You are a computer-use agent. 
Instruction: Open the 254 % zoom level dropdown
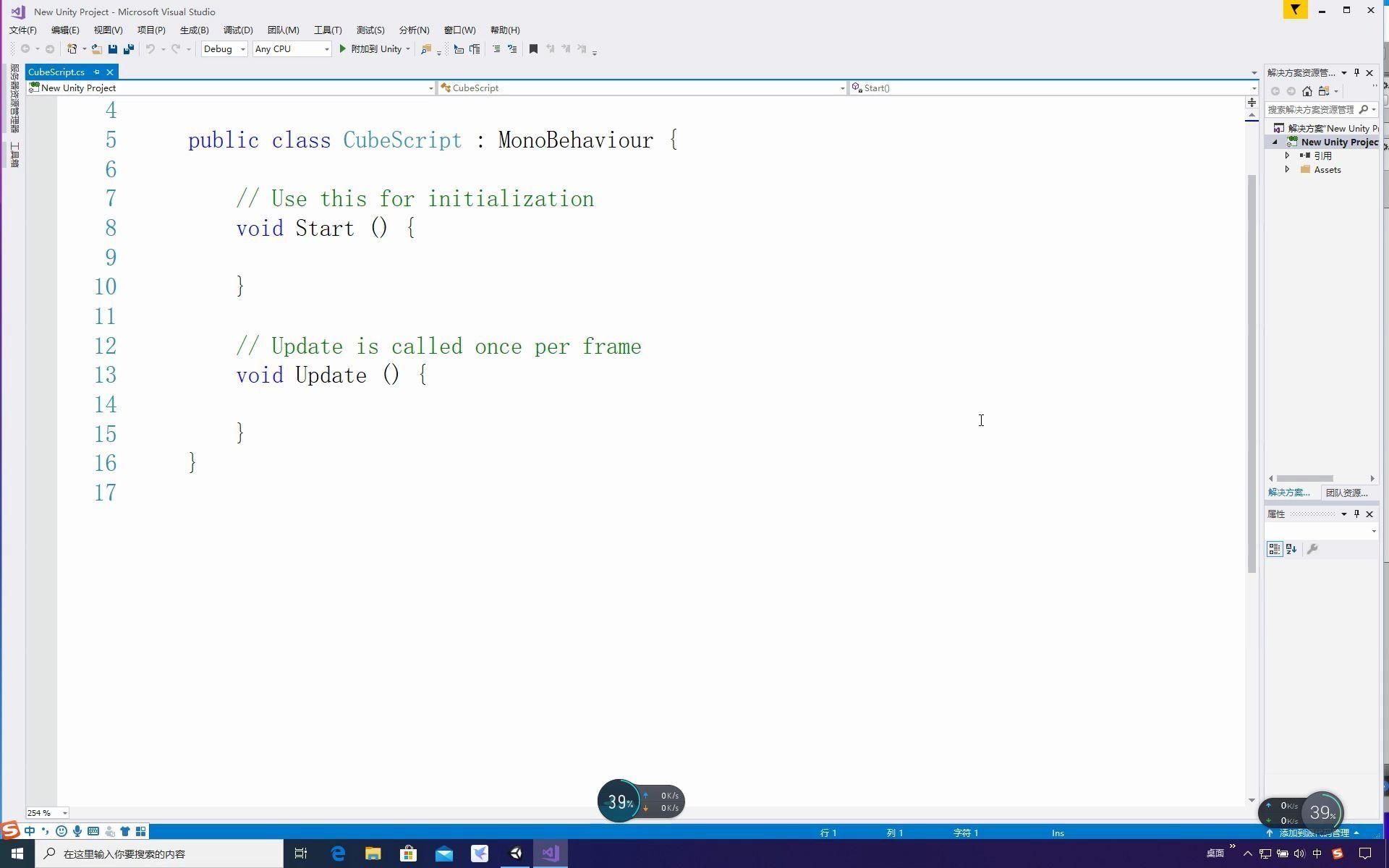point(47,813)
